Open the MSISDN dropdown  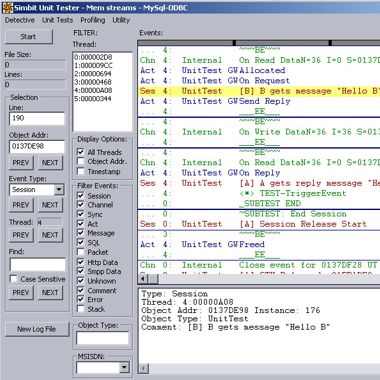(124, 368)
